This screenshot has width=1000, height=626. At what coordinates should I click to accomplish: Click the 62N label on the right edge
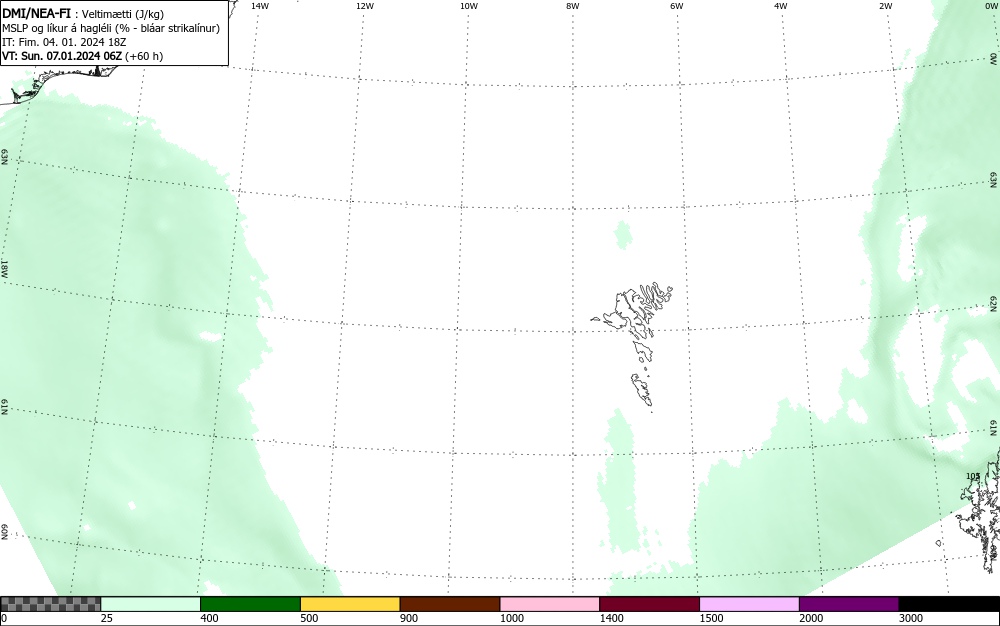tap(994, 305)
